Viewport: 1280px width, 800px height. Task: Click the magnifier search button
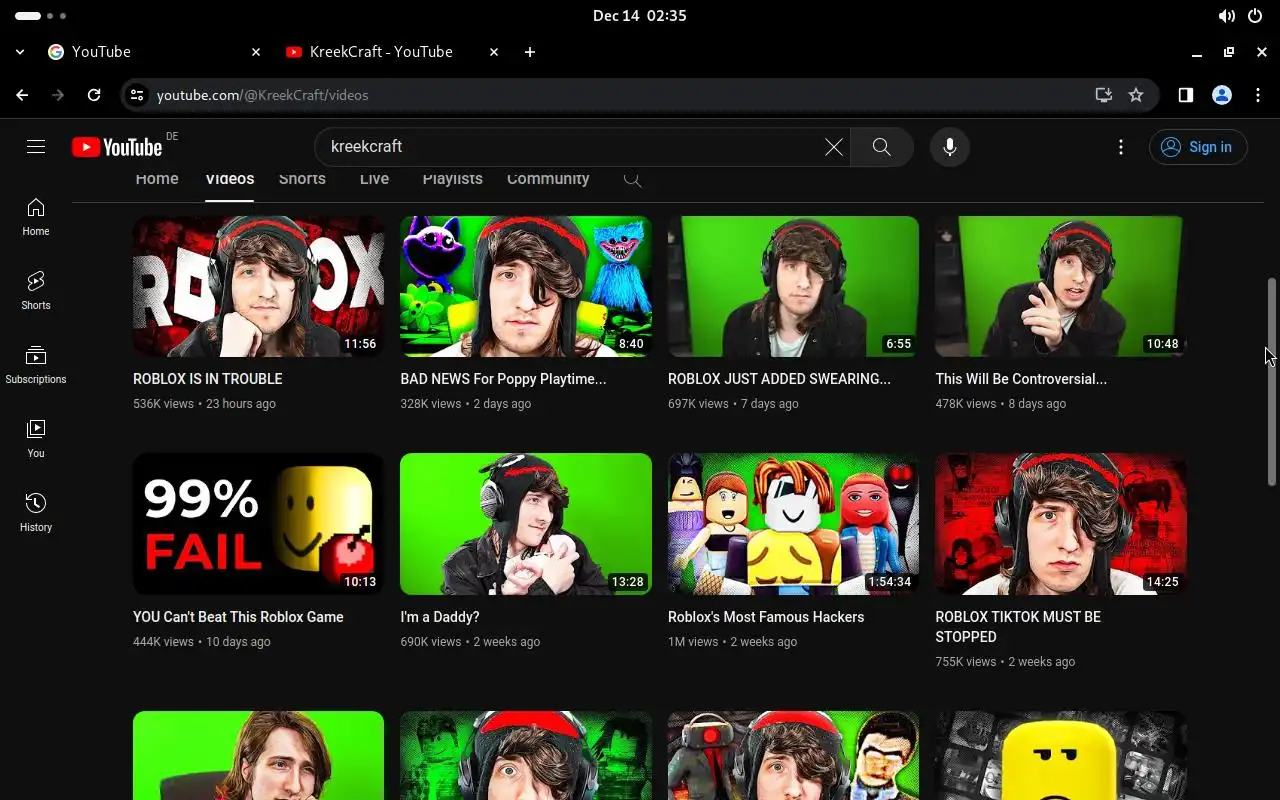click(881, 147)
